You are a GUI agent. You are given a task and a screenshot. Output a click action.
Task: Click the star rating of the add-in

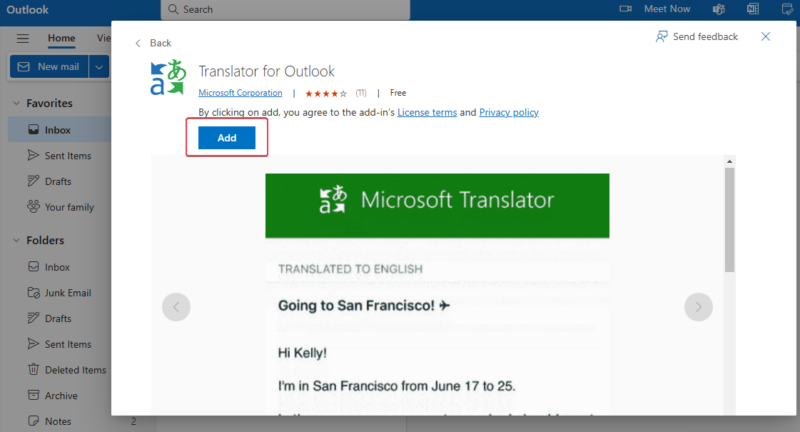coord(326,93)
